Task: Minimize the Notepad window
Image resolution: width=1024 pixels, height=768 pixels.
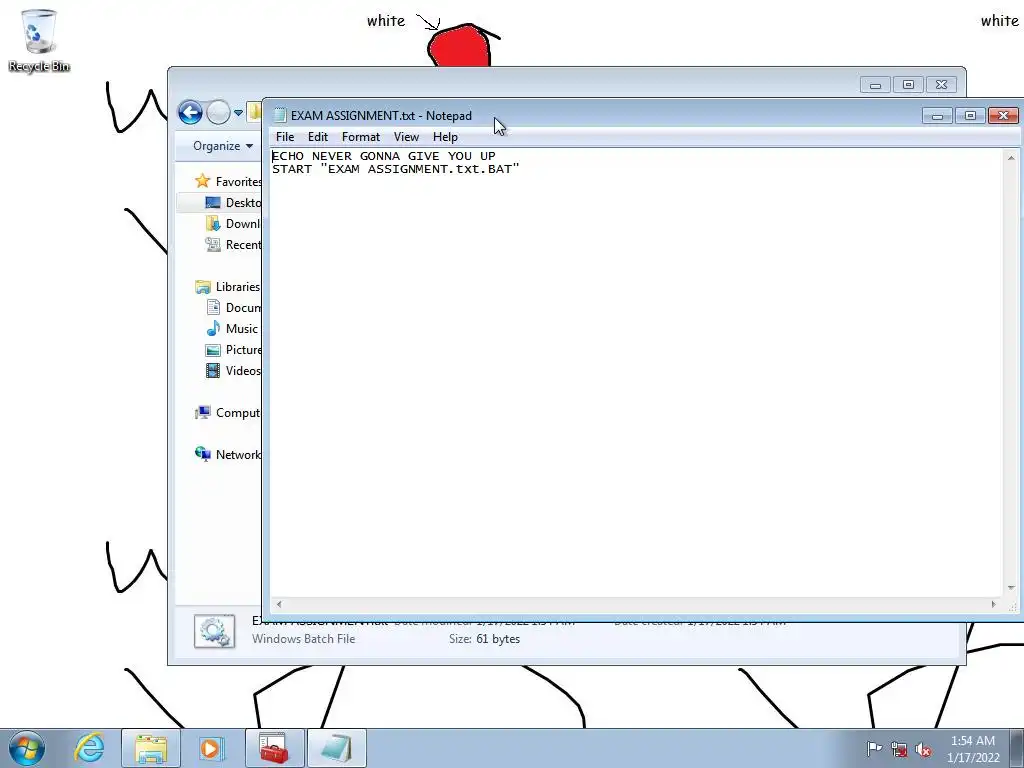Action: [937, 116]
